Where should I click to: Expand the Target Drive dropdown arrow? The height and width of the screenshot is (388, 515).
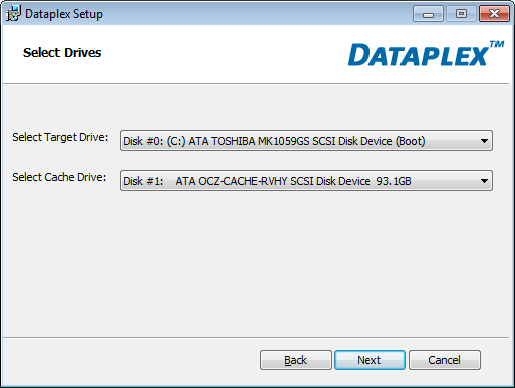484,141
